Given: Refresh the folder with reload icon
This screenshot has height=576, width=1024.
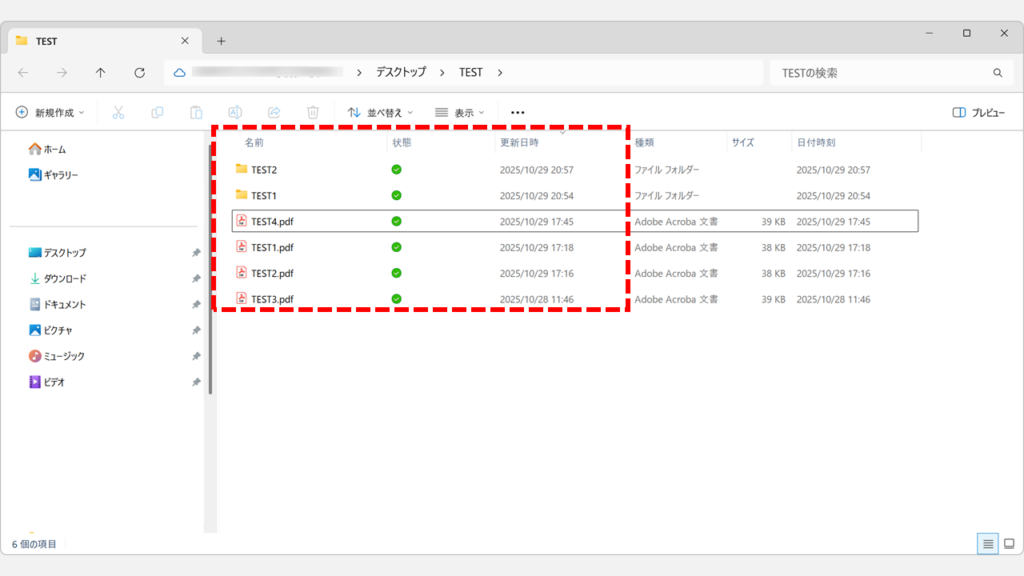Looking at the screenshot, I should [139, 73].
